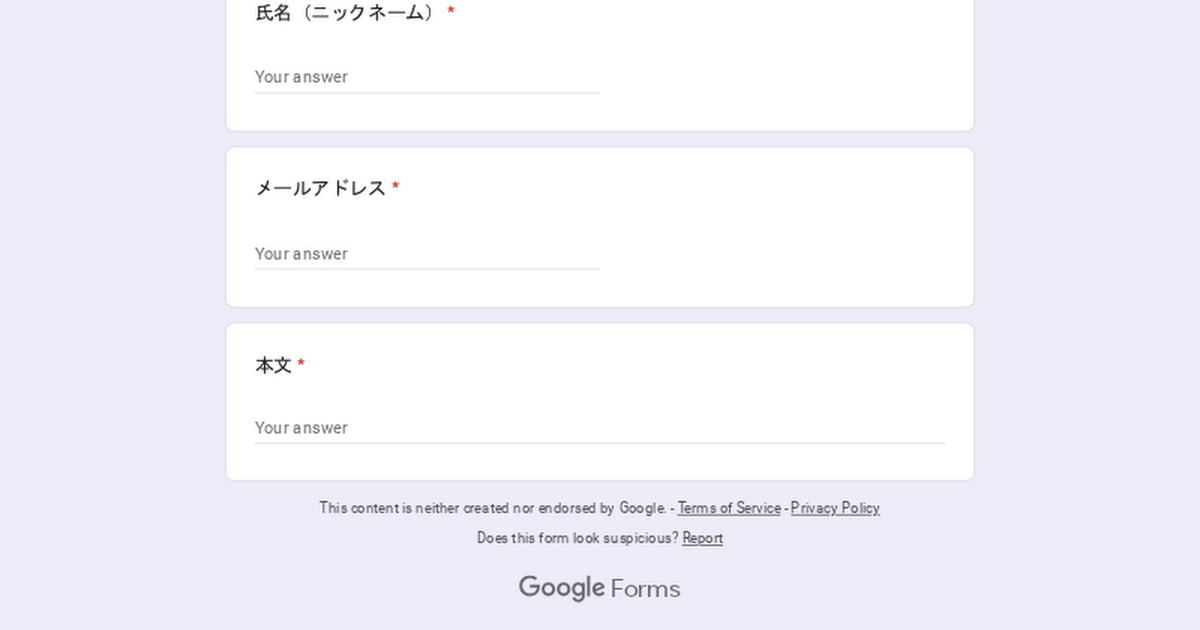Screen dimensions: 1200x630
Task: Open the Terms of Service link
Action: pyautogui.click(x=729, y=508)
